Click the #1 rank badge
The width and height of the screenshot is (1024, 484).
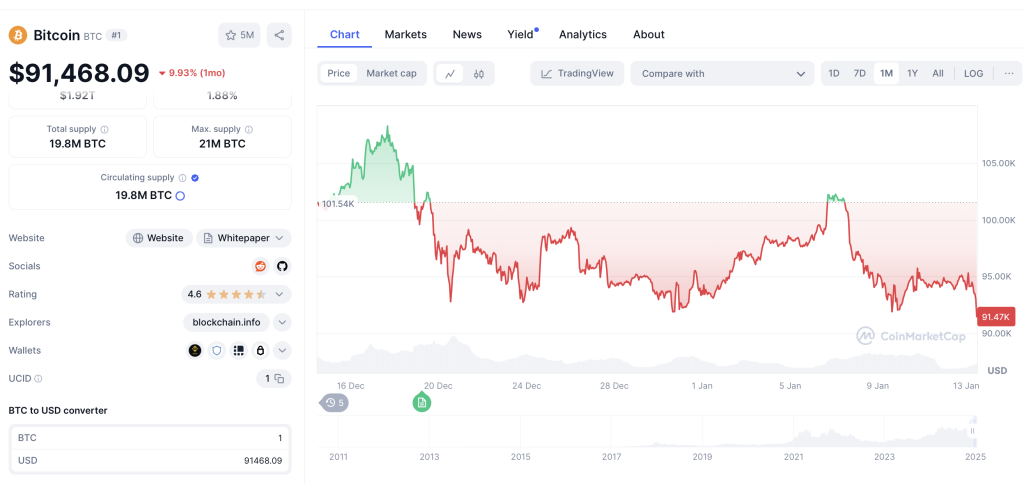[116, 35]
